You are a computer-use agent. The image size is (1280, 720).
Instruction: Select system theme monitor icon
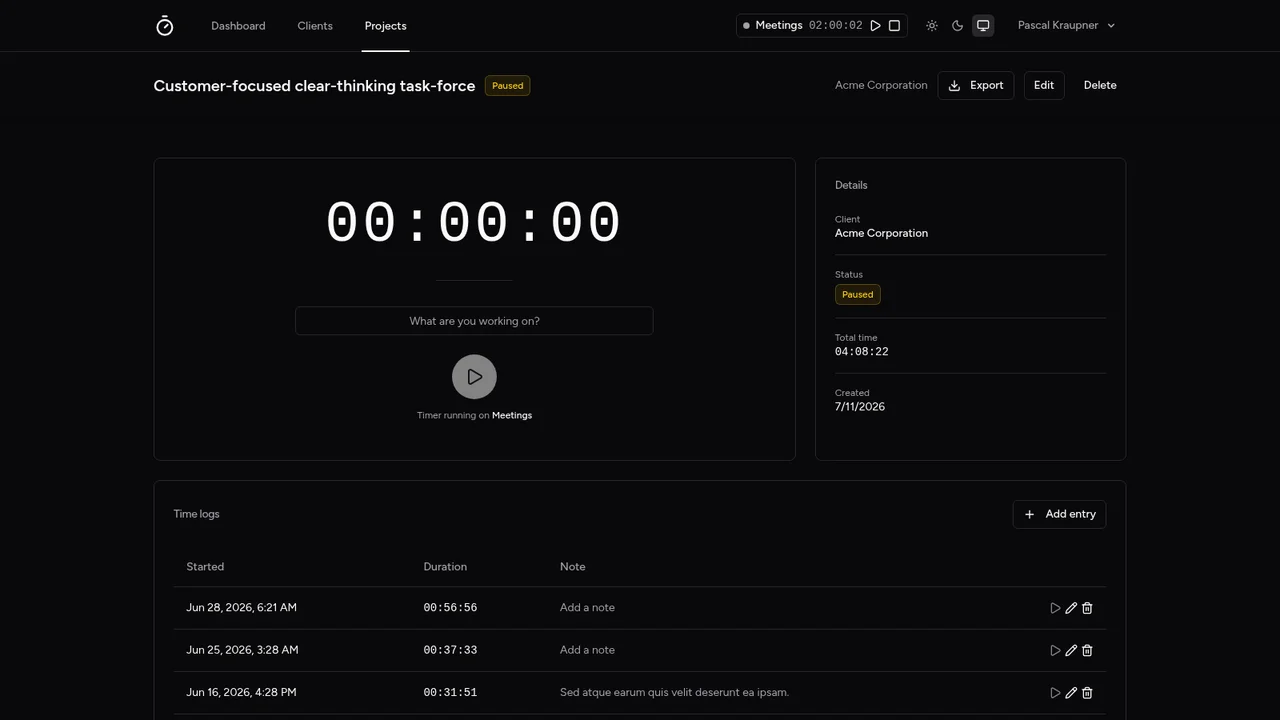coord(983,26)
